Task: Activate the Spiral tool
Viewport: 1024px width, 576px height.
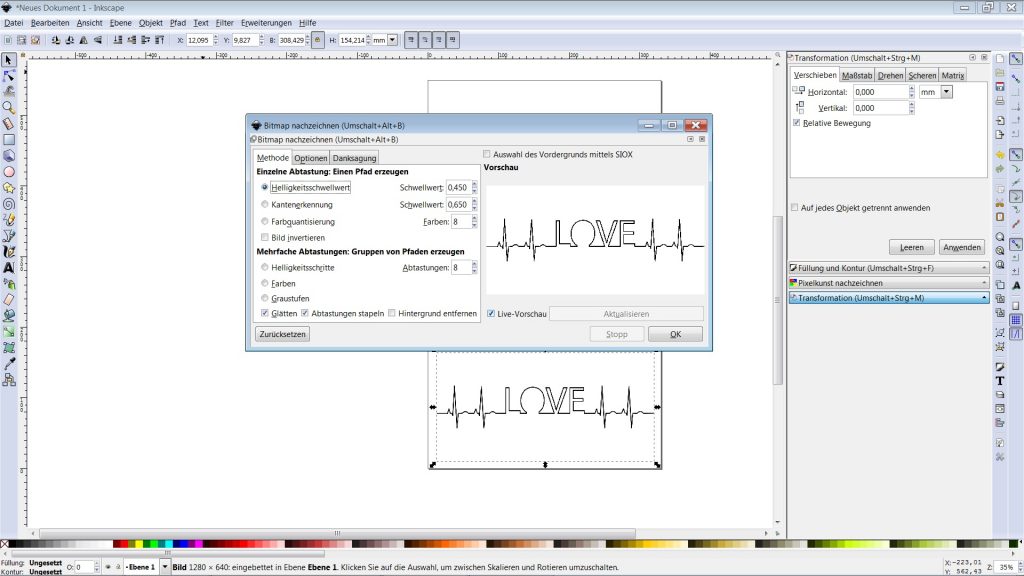Action: (x=9, y=204)
